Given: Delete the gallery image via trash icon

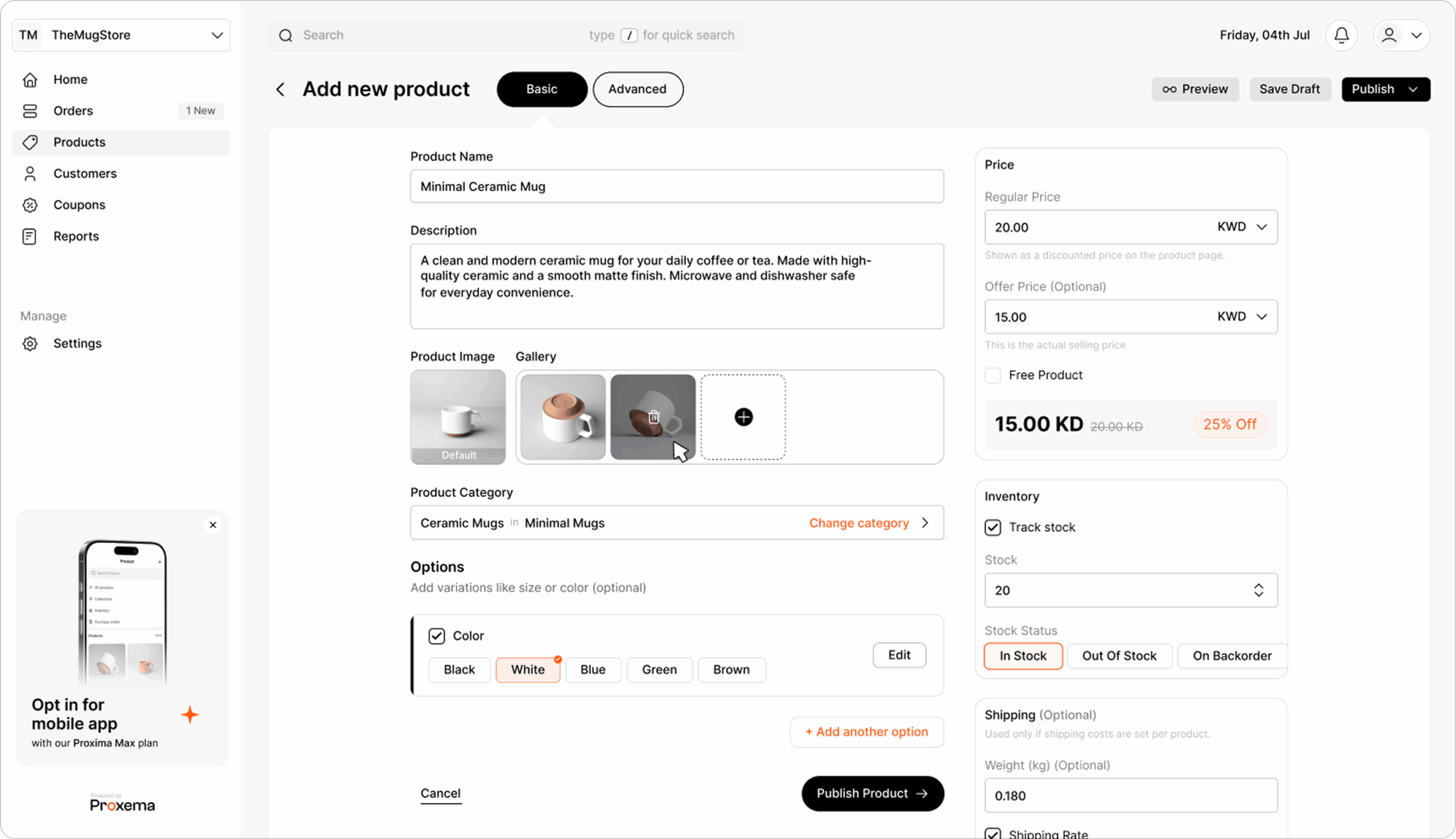Looking at the screenshot, I should (653, 416).
